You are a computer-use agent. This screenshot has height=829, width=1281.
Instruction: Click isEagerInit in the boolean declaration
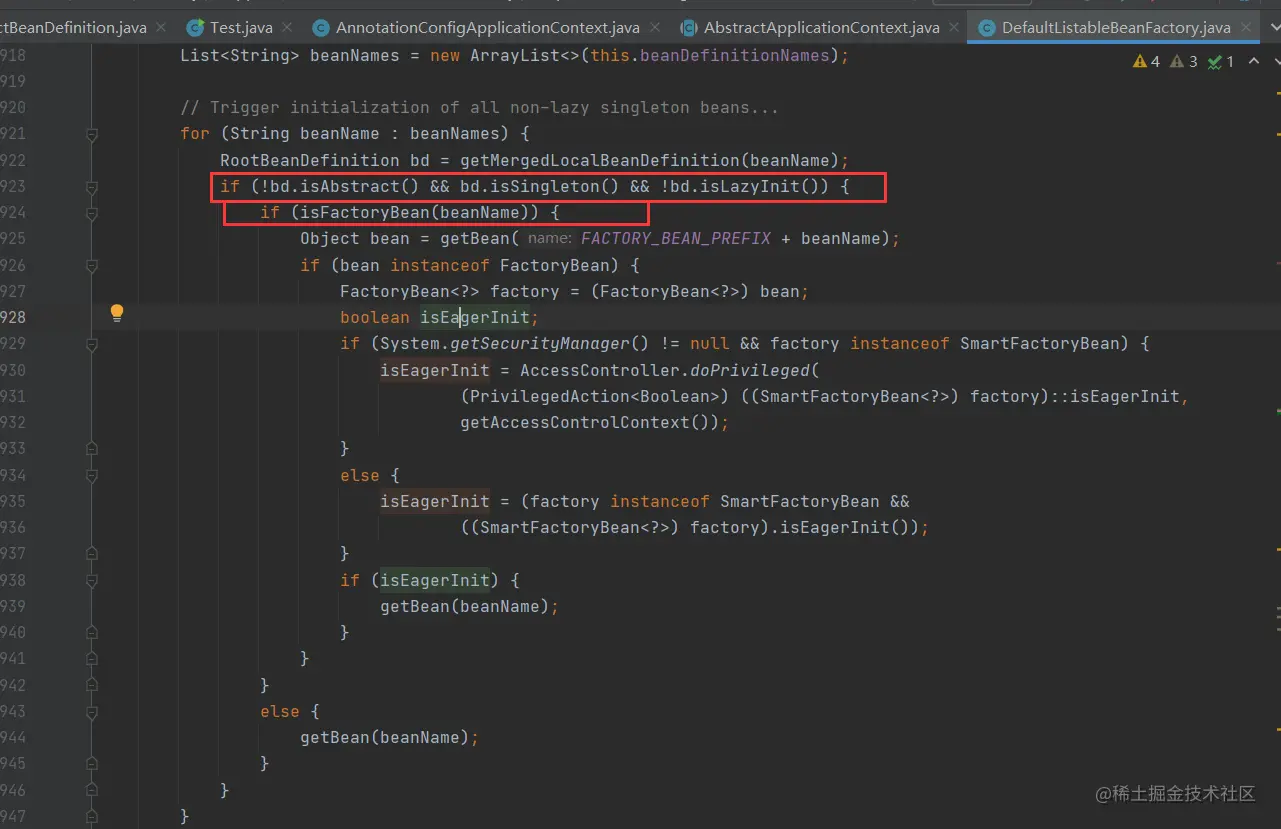[x=475, y=317]
